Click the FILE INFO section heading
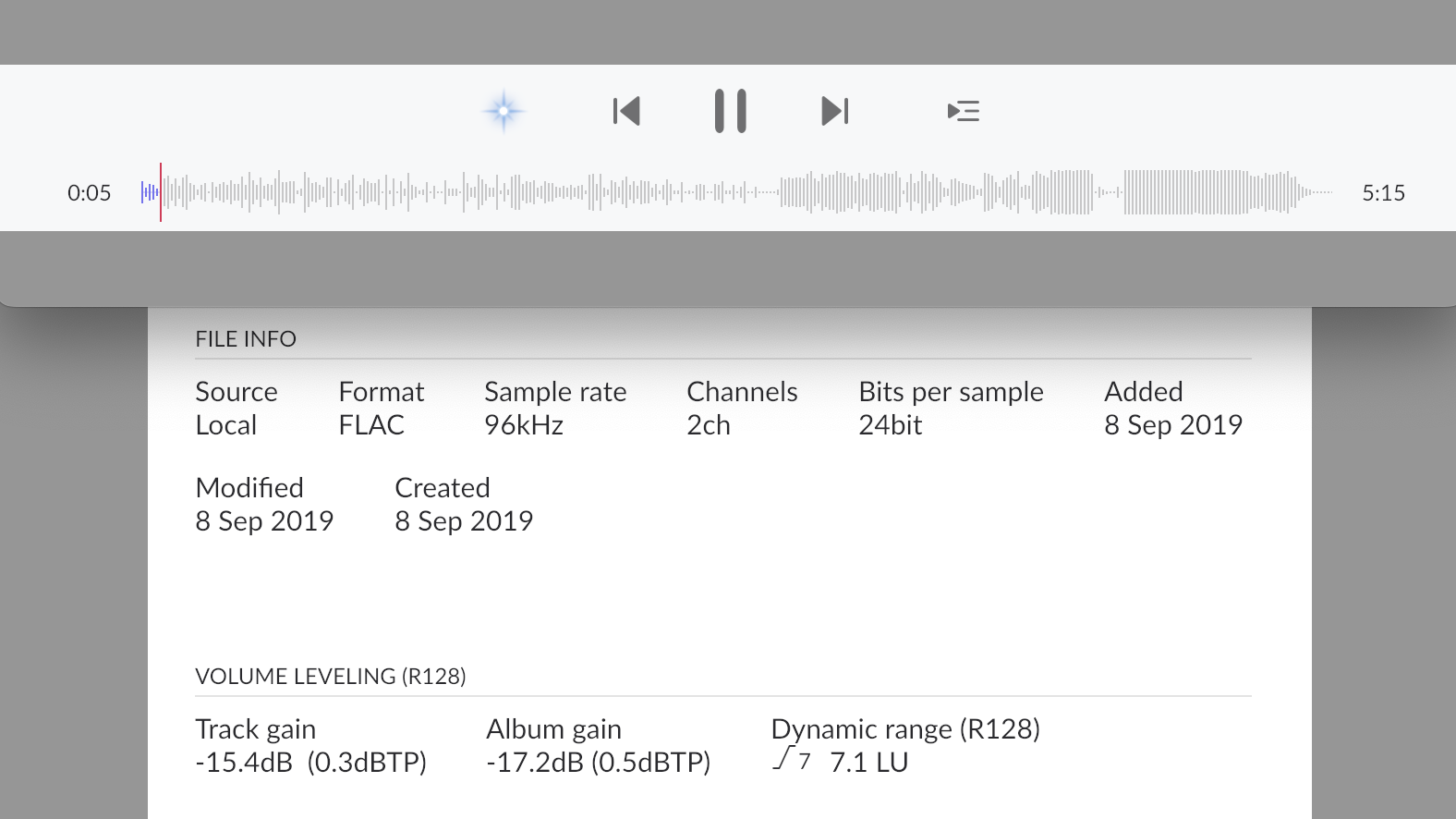This screenshot has width=1456, height=819. (246, 339)
